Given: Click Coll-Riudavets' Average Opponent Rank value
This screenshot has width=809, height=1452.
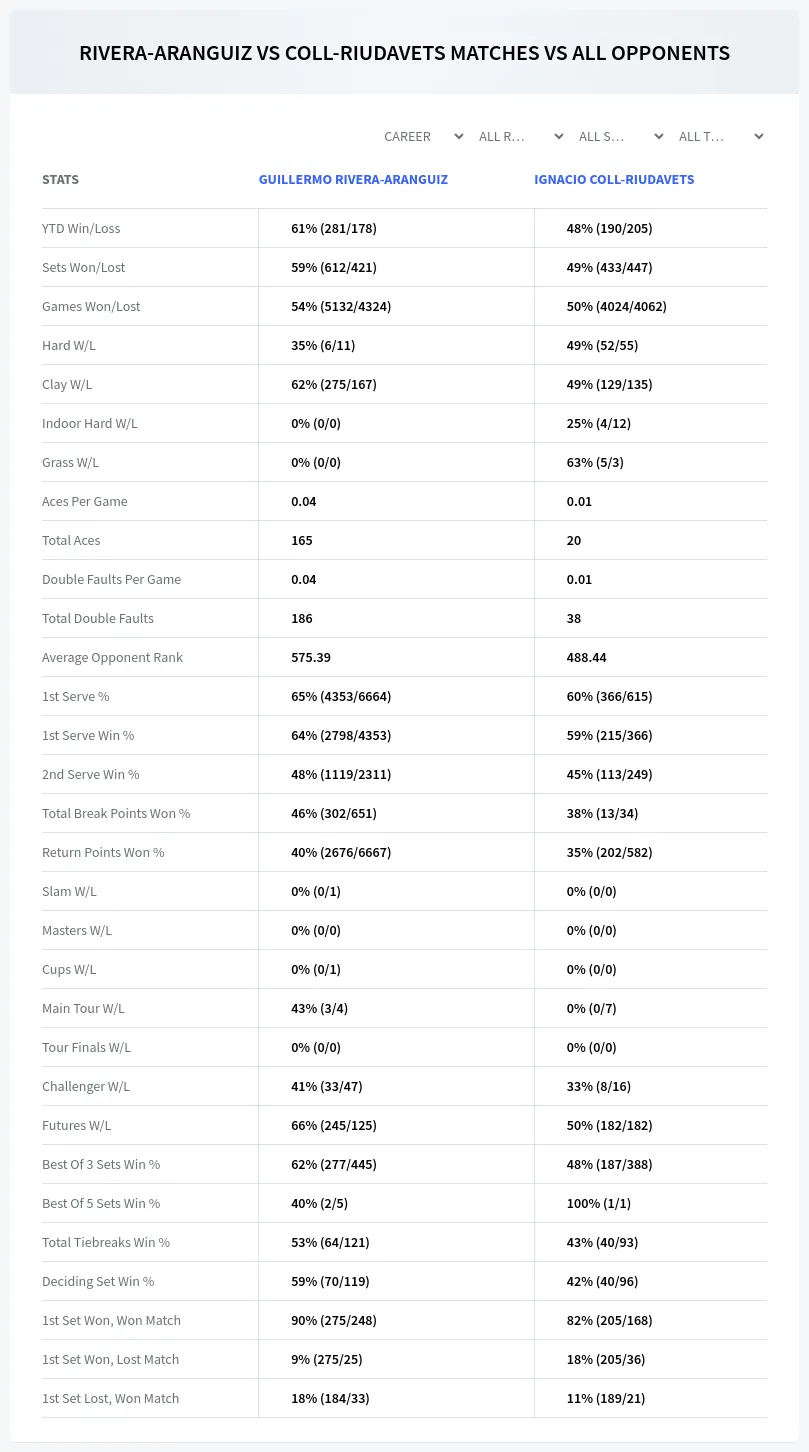Looking at the screenshot, I should (x=587, y=657).
